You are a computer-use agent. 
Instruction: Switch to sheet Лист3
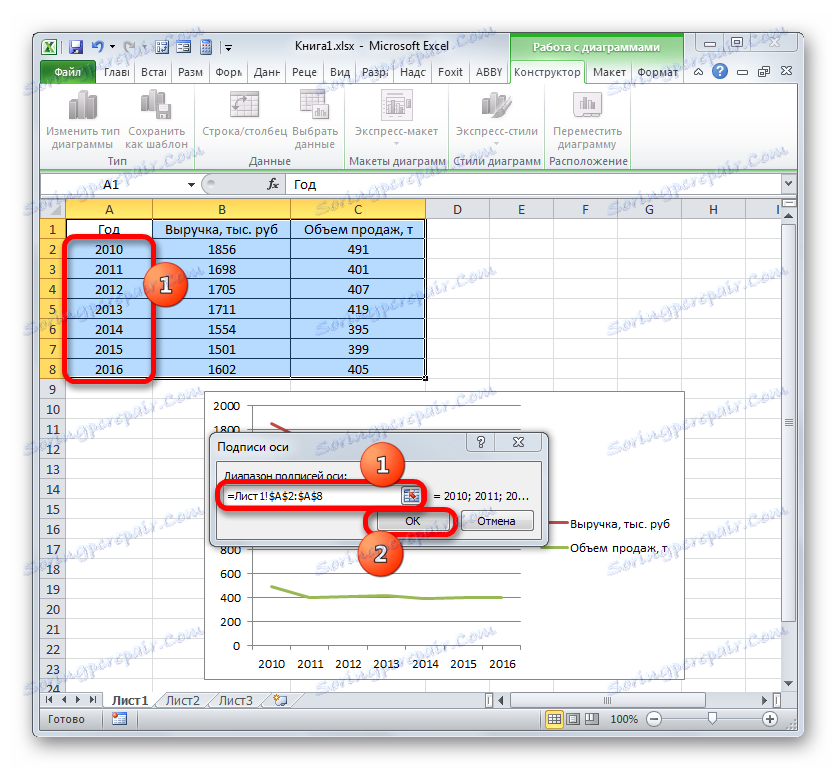235,700
